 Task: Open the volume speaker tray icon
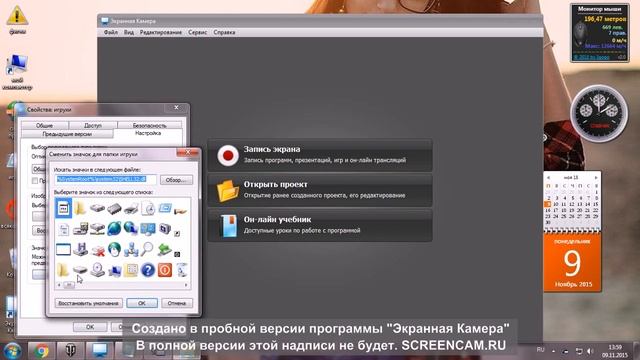pos(590,351)
